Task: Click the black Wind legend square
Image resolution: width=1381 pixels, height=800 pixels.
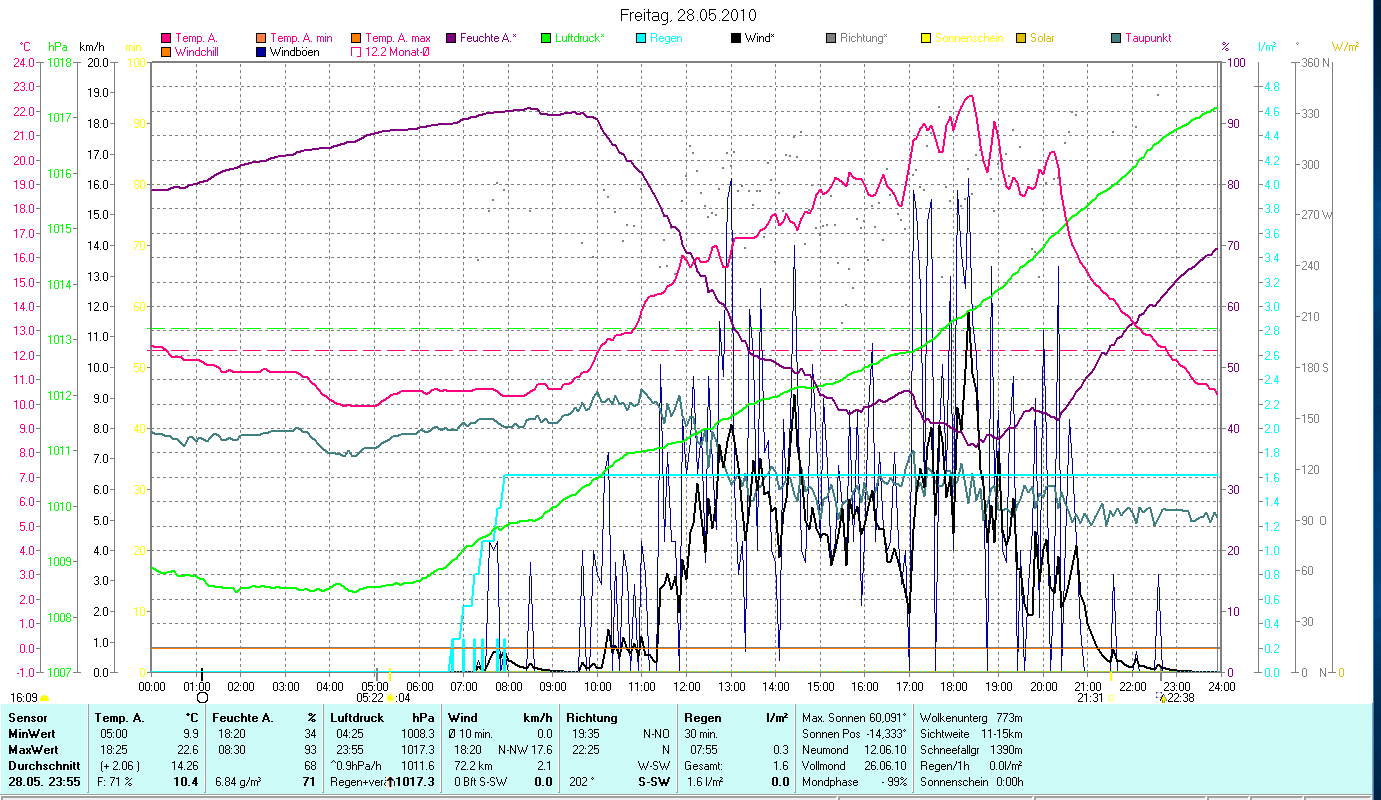Action: click(x=736, y=38)
